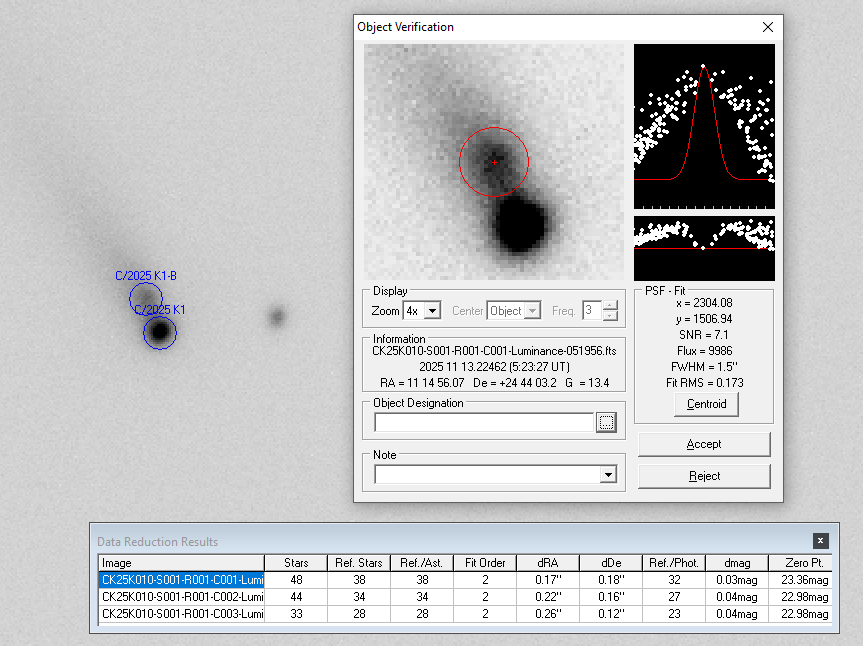Click the red crosshair in zoomed preview

[494, 162]
